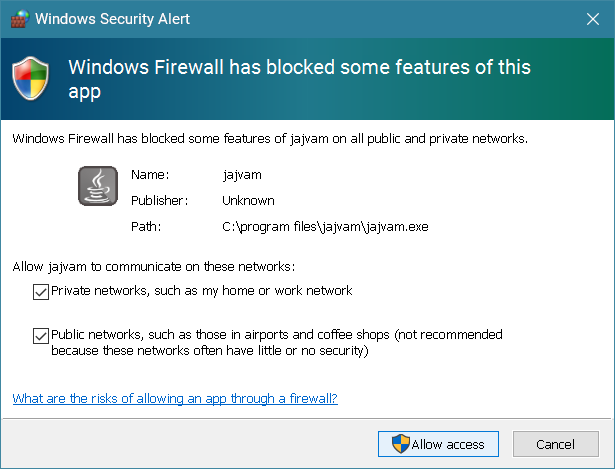615x469 pixels.
Task: Click the UAC shield on Allow access
Action: (400, 444)
